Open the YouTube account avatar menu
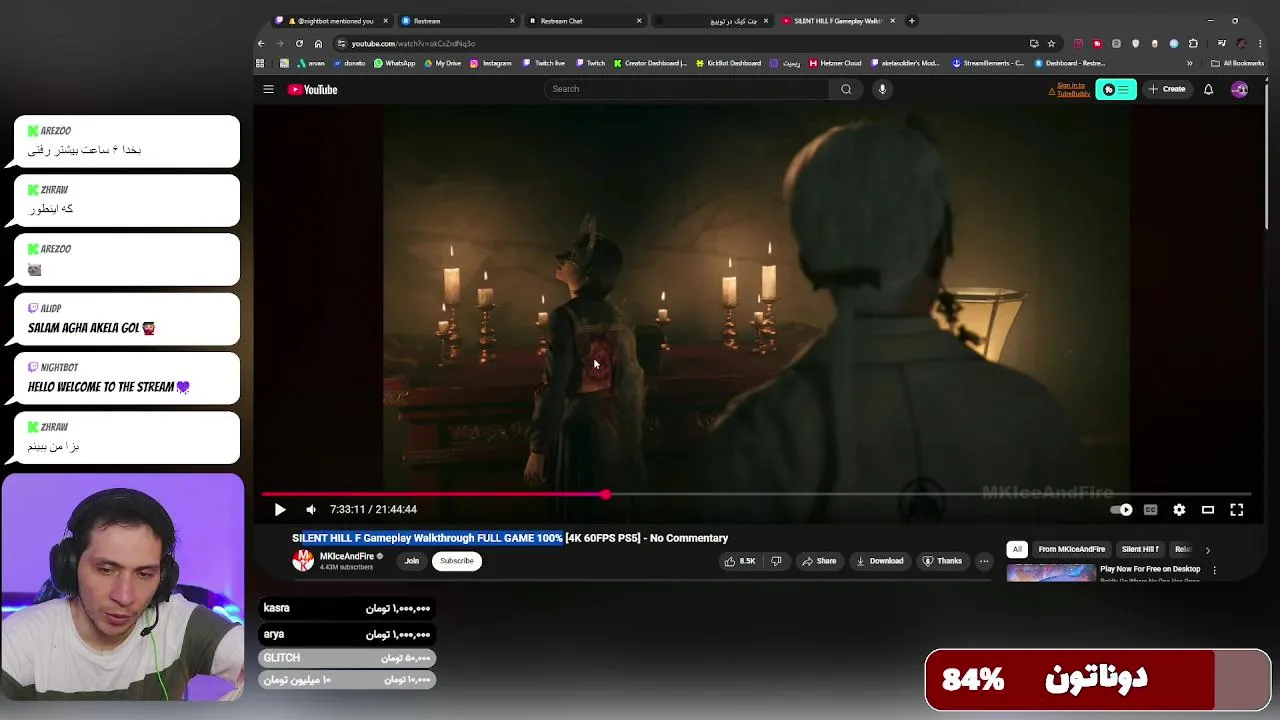Image resolution: width=1280 pixels, height=720 pixels. point(1240,89)
